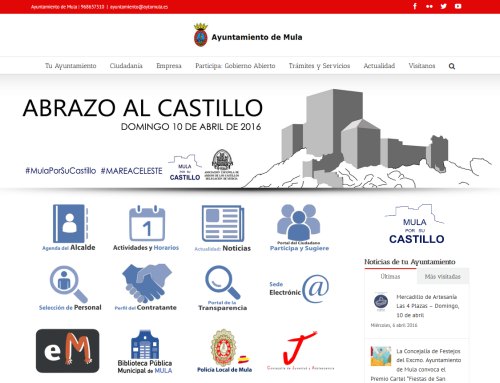Switch to Últimas news tab
This screenshot has width=500, height=383.
point(390,276)
